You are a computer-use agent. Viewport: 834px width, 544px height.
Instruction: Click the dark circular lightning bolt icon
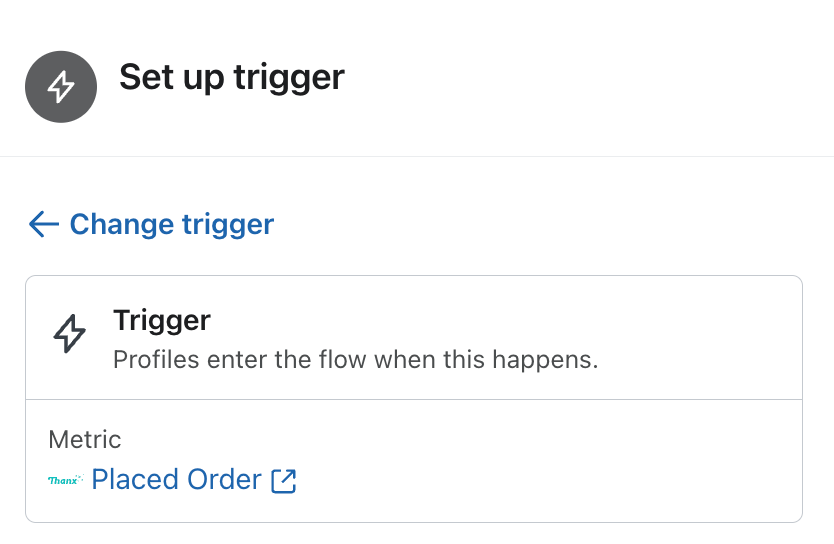[x=61, y=87]
